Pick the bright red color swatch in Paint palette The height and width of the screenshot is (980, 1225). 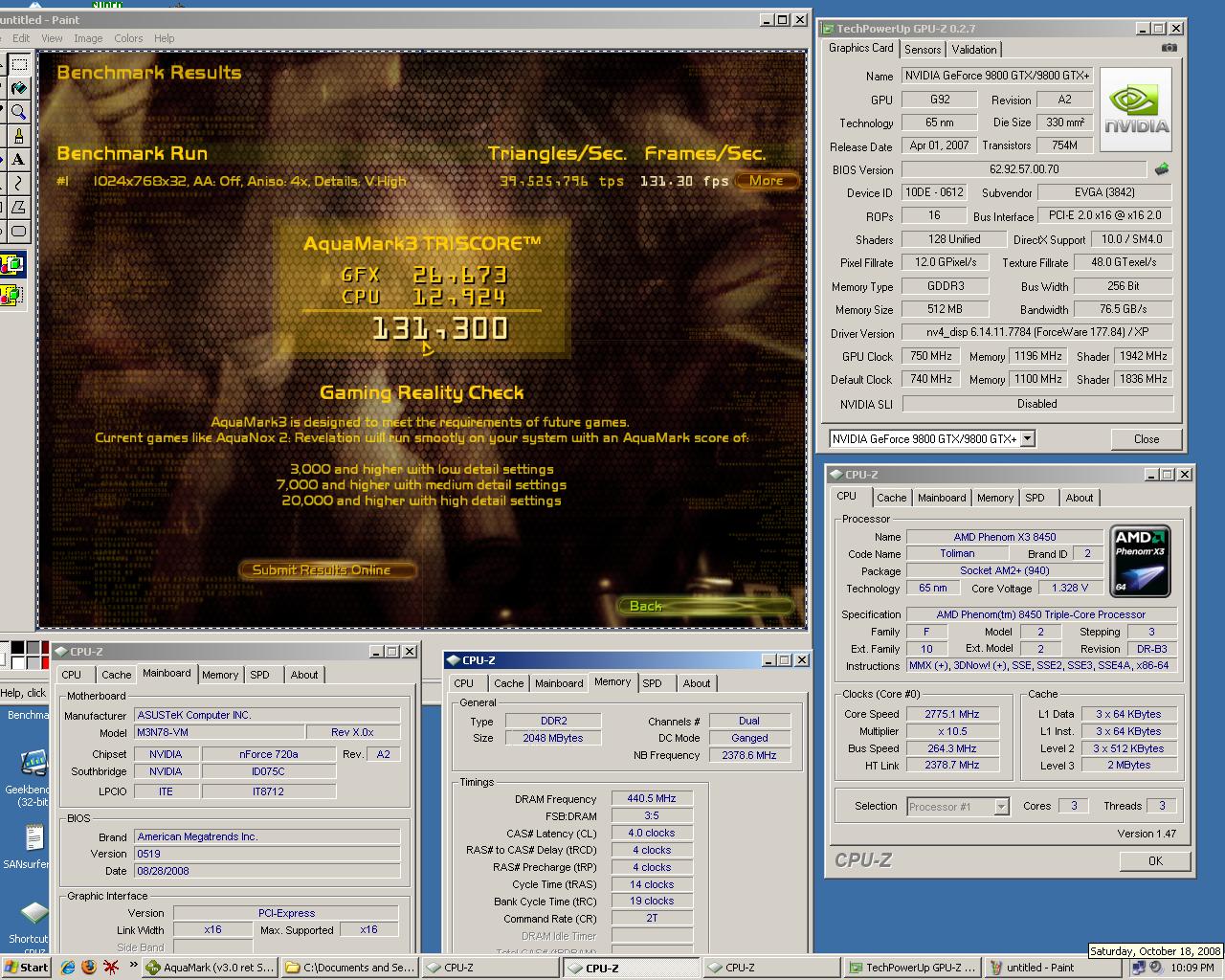coord(45,662)
